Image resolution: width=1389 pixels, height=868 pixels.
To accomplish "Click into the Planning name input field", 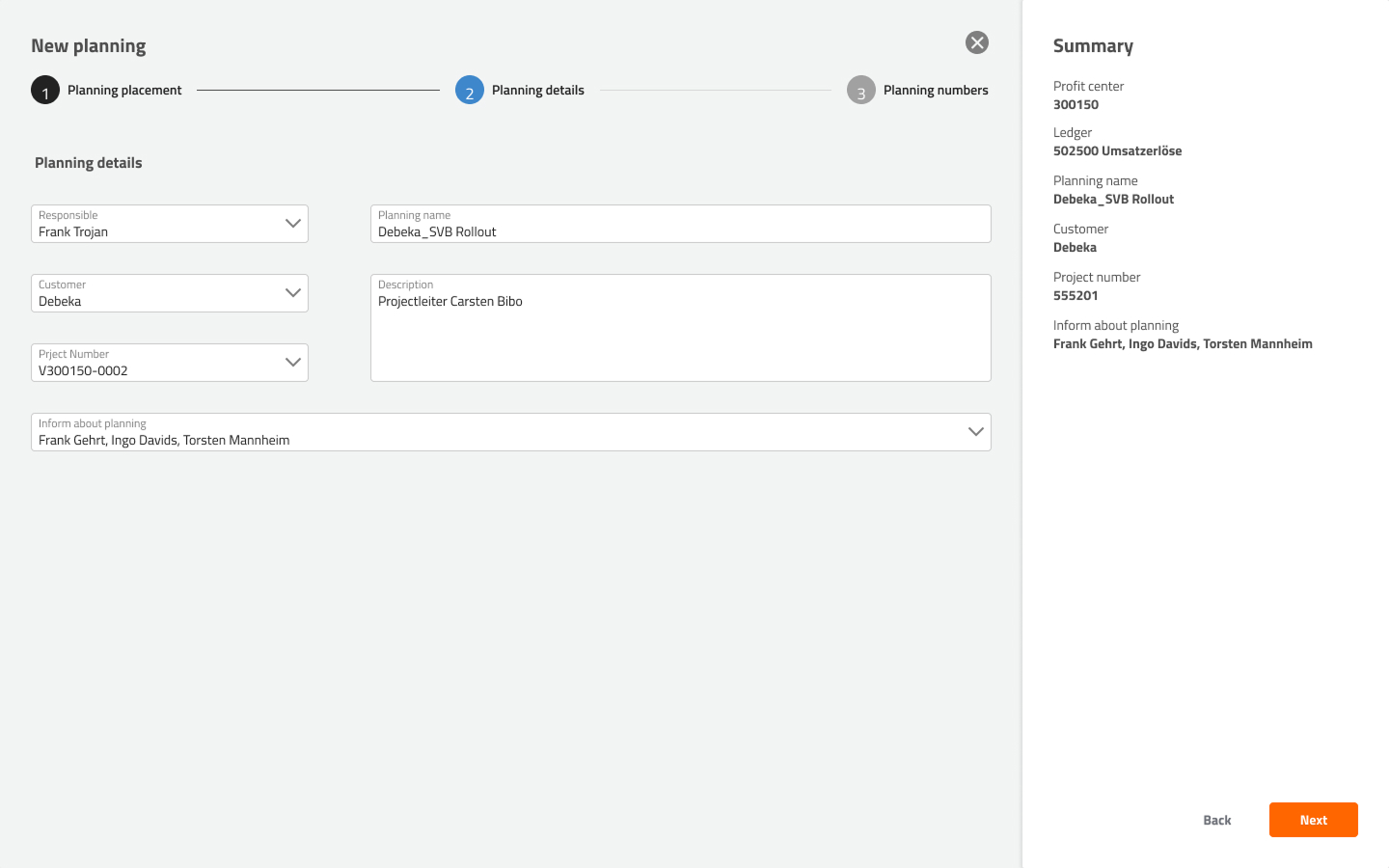I will (680, 231).
